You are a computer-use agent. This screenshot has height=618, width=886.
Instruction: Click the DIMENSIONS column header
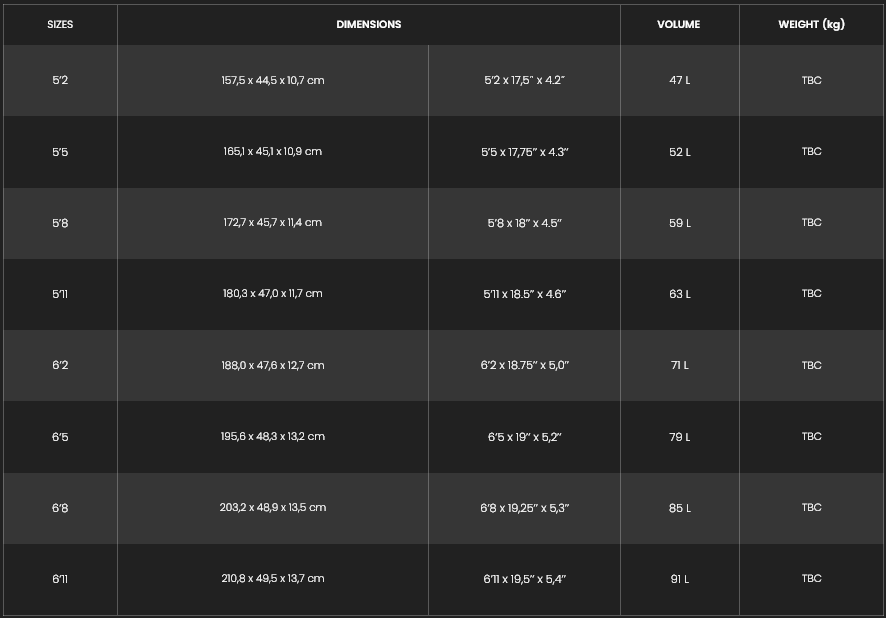coord(368,24)
